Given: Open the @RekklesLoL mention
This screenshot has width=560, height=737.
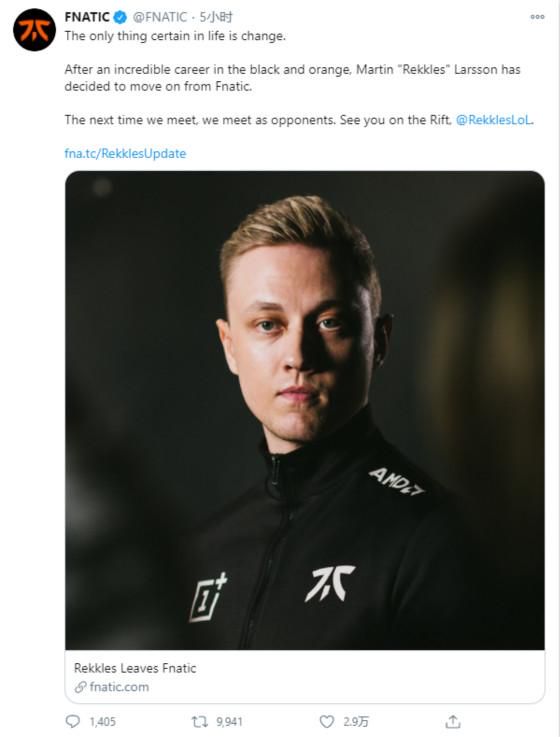Looking at the screenshot, I should (494, 120).
